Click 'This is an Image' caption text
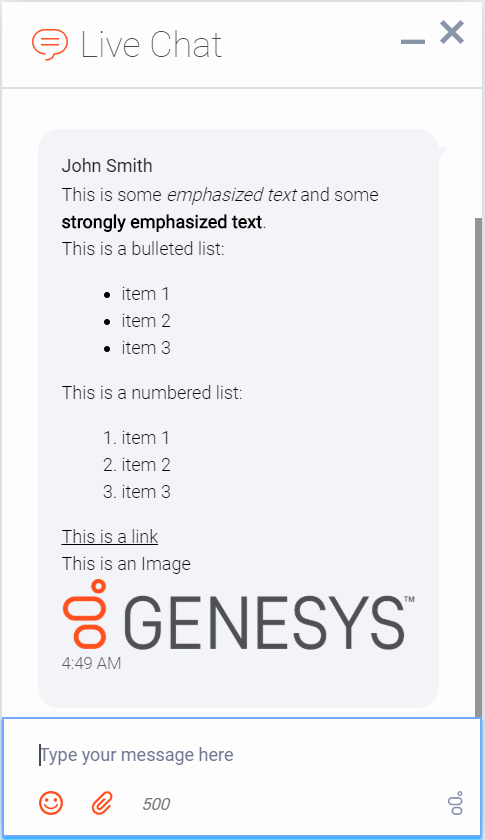 coord(126,564)
